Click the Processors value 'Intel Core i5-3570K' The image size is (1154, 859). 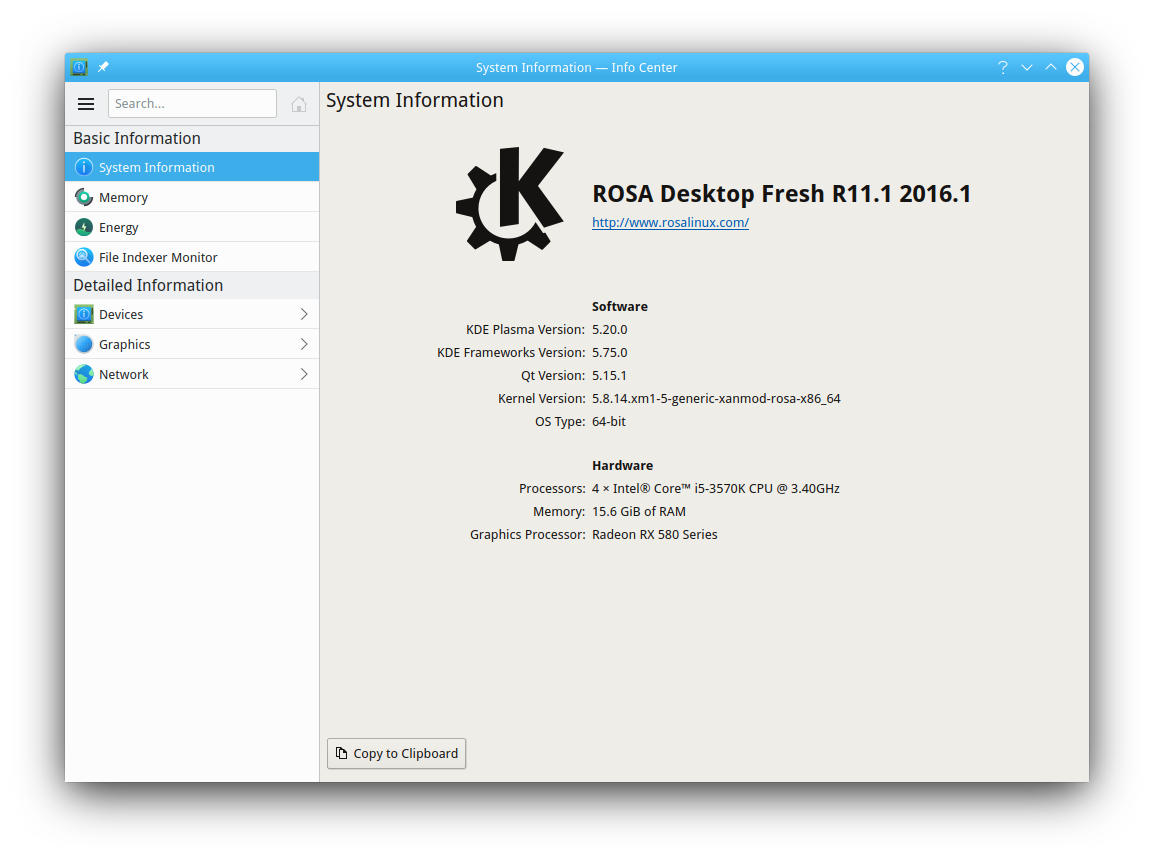[x=715, y=489]
